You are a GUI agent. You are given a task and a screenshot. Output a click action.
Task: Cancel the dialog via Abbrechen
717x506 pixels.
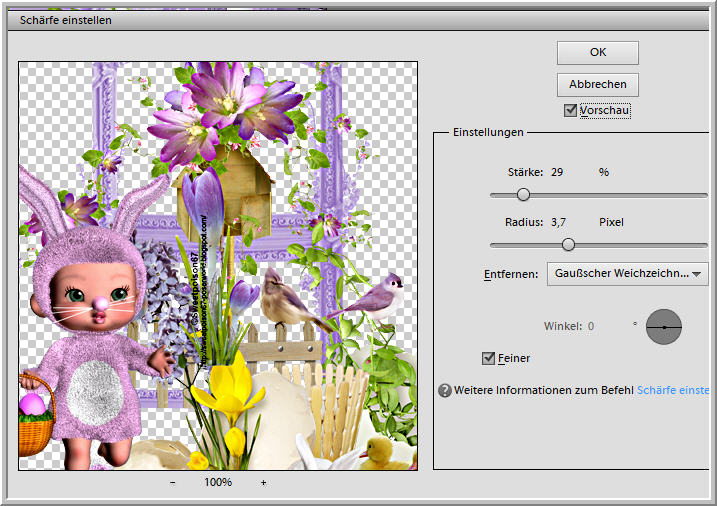598,85
